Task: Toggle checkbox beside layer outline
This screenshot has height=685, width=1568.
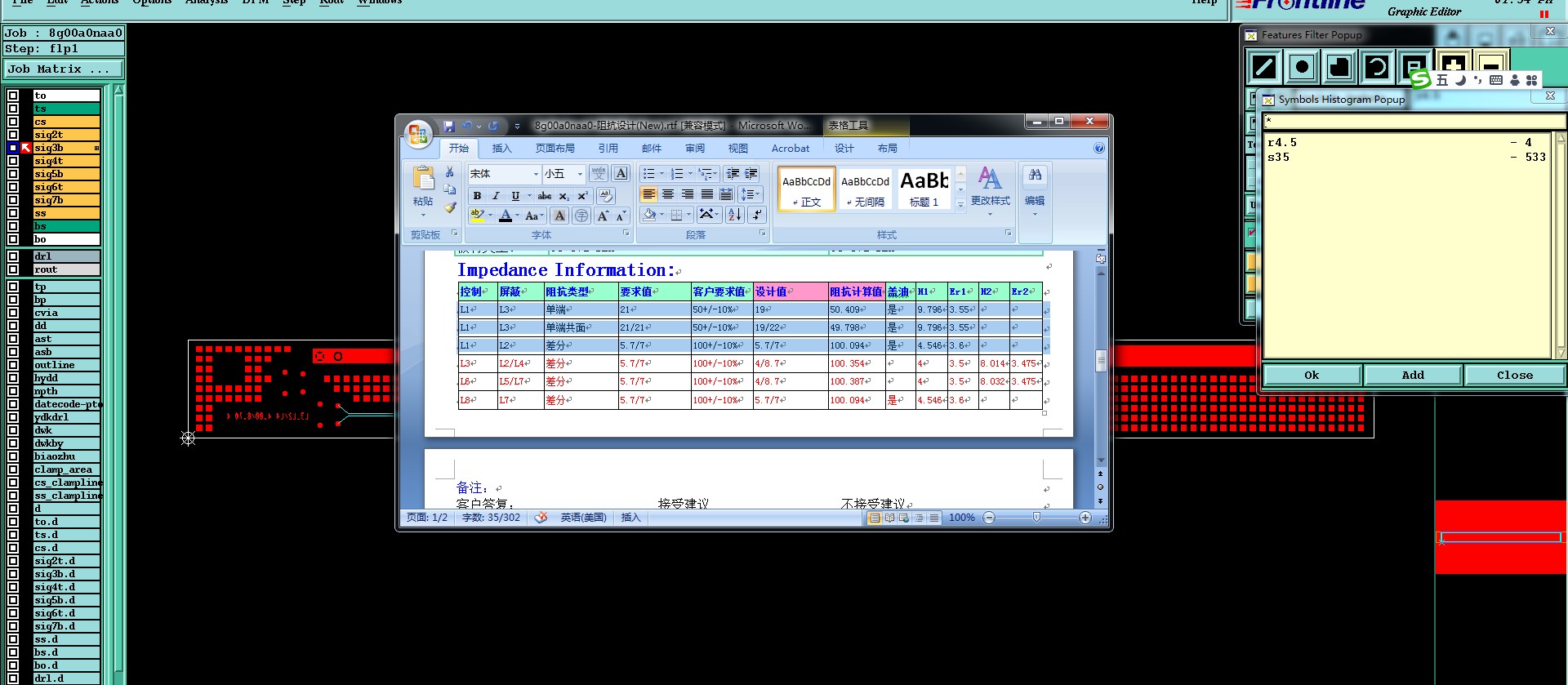Action: [x=13, y=365]
